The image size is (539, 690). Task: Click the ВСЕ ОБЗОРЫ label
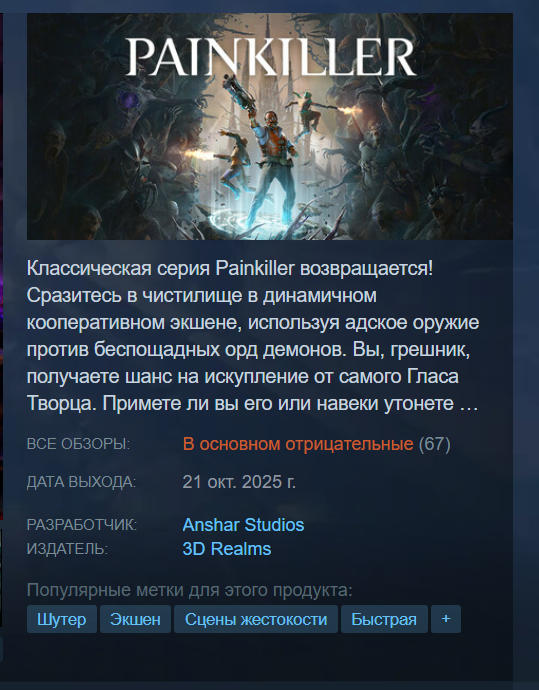(x=78, y=444)
